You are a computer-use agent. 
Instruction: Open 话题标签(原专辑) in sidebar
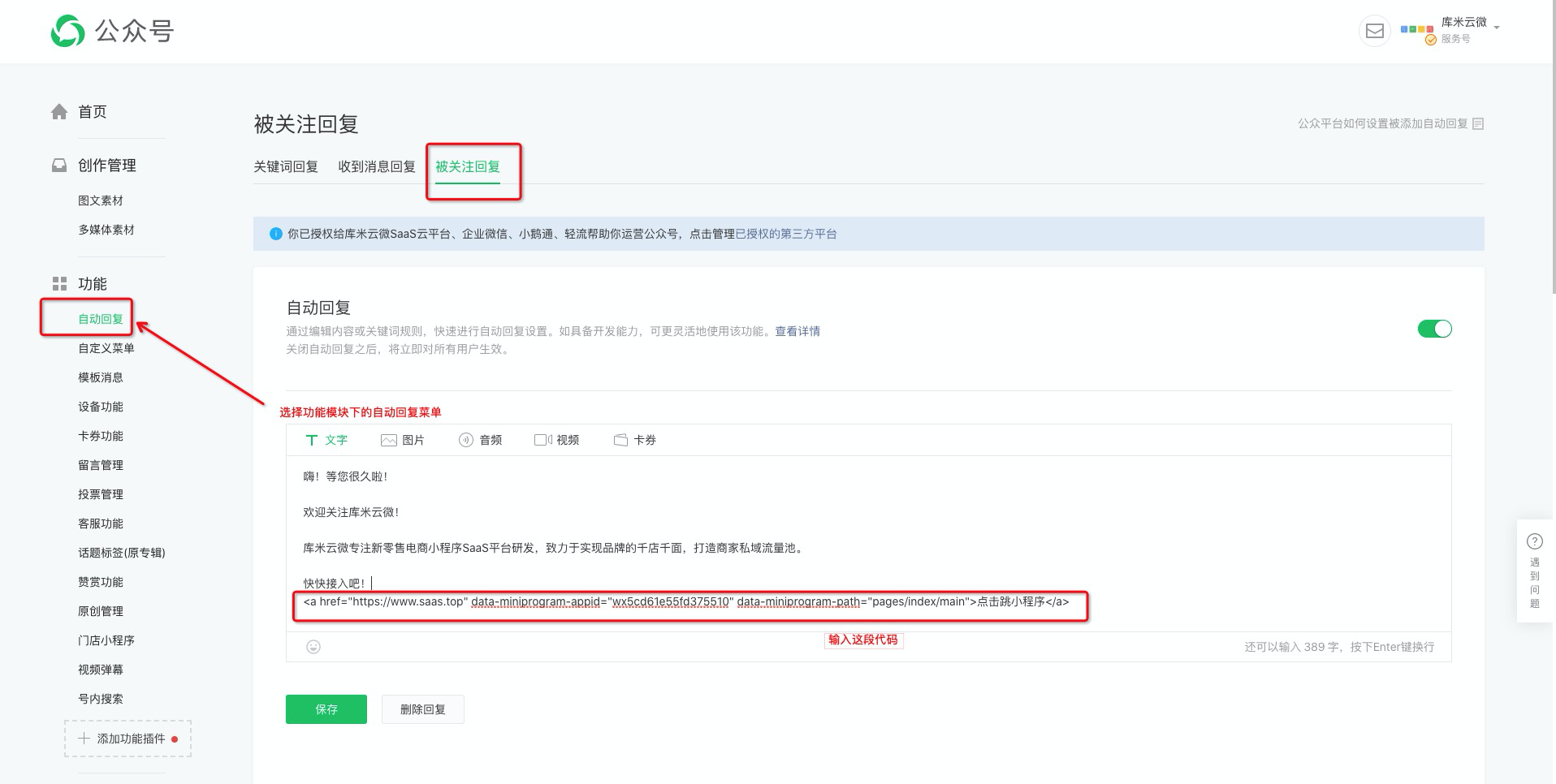click(122, 553)
